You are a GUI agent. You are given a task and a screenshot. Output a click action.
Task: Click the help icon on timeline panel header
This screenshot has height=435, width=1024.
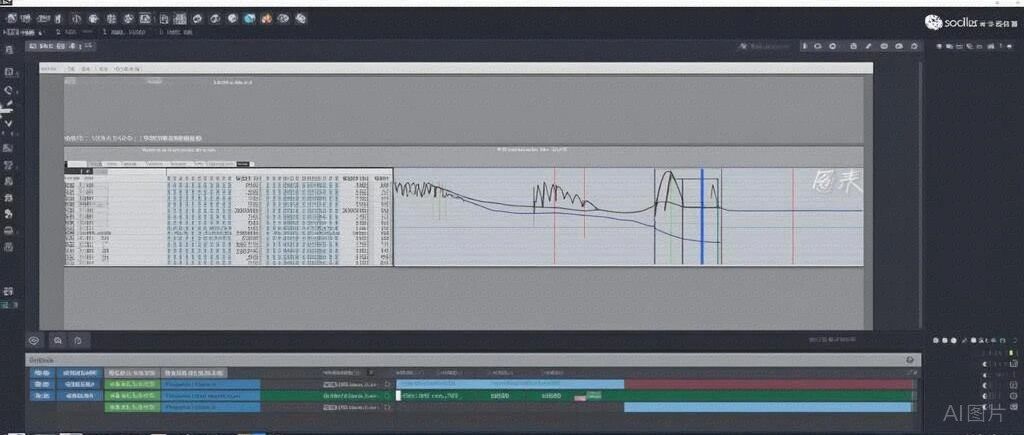(x=909, y=360)
